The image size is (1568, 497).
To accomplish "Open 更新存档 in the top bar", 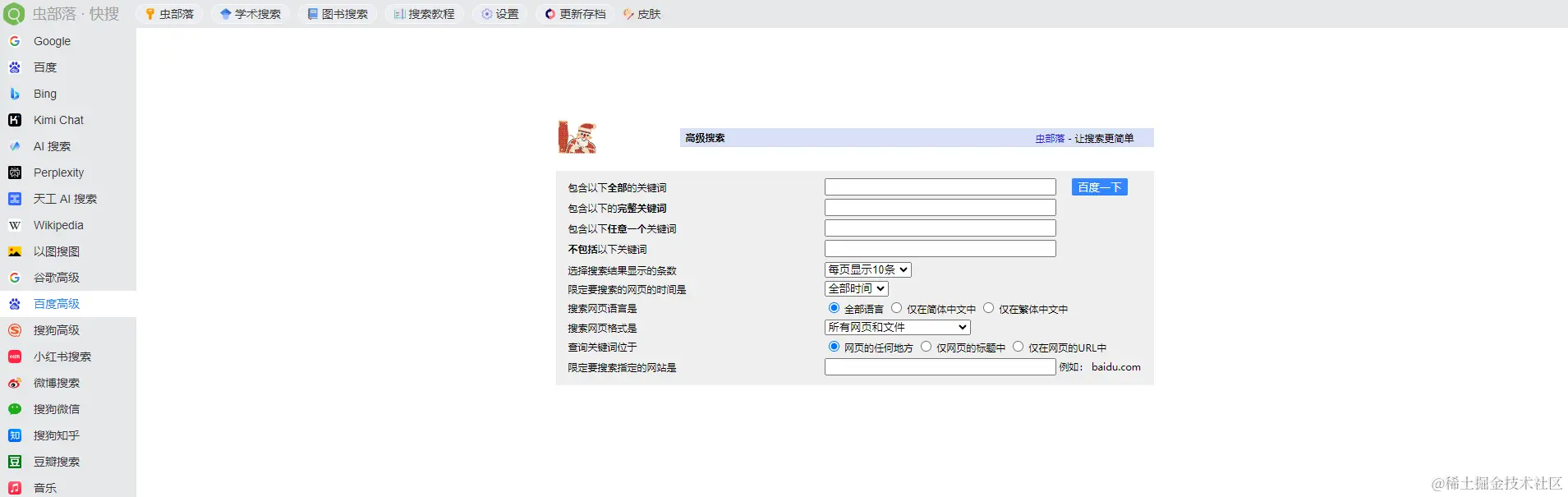I will tap(575, 14).
